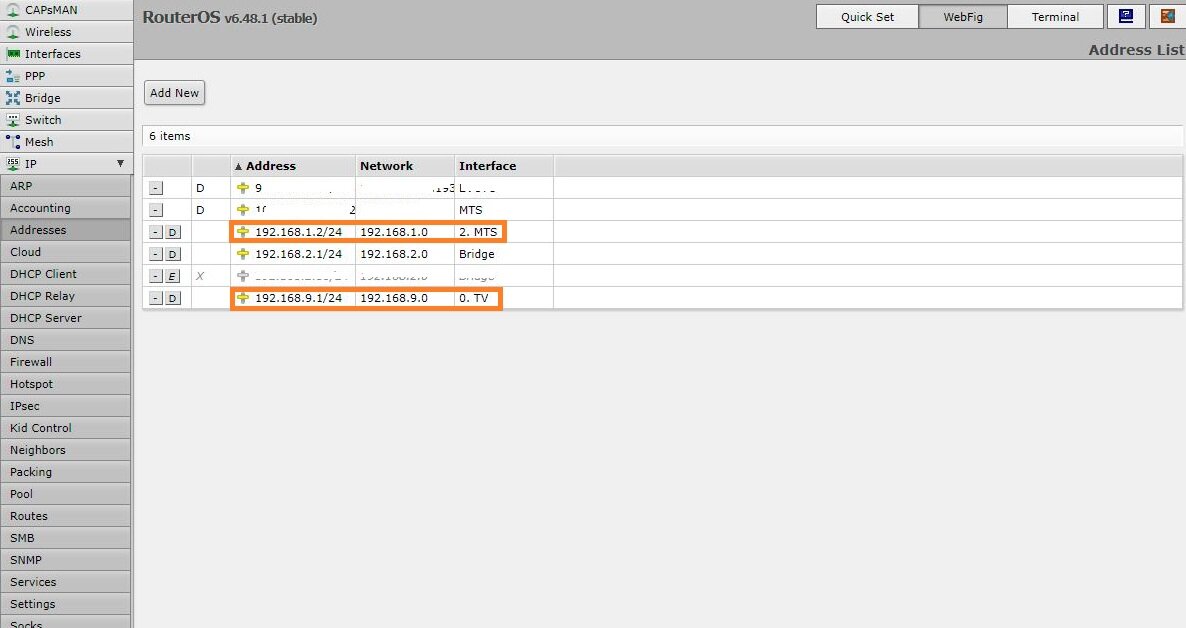
Task: Open ARP under IP
Action: pyautogui.click(x=66, y=185)
